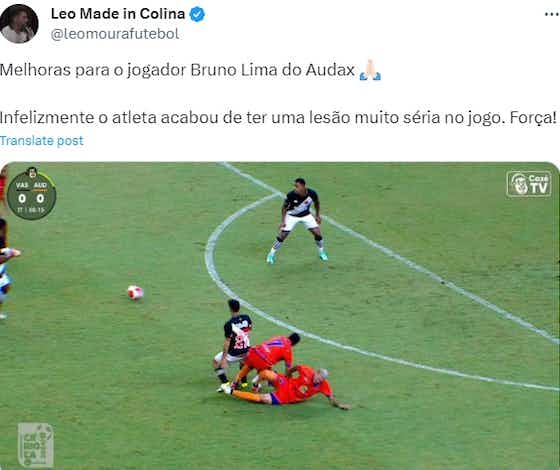This screenshot has height=470, width=560.
Task: Click the championship watermark at the video's bottom-left
Action: click(x=36, y=445)
